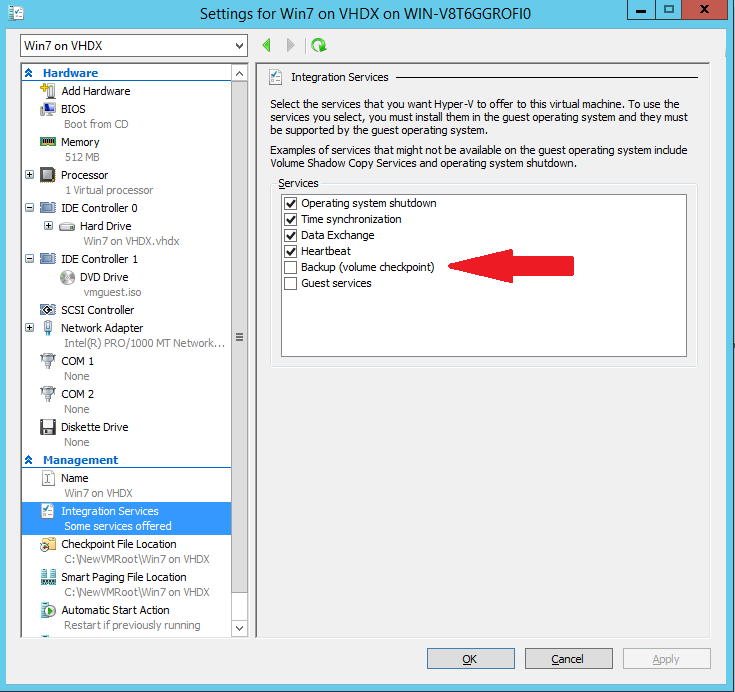Select the SCSI Controller item
Screen dimensions: 735x692
click(98, 310)
